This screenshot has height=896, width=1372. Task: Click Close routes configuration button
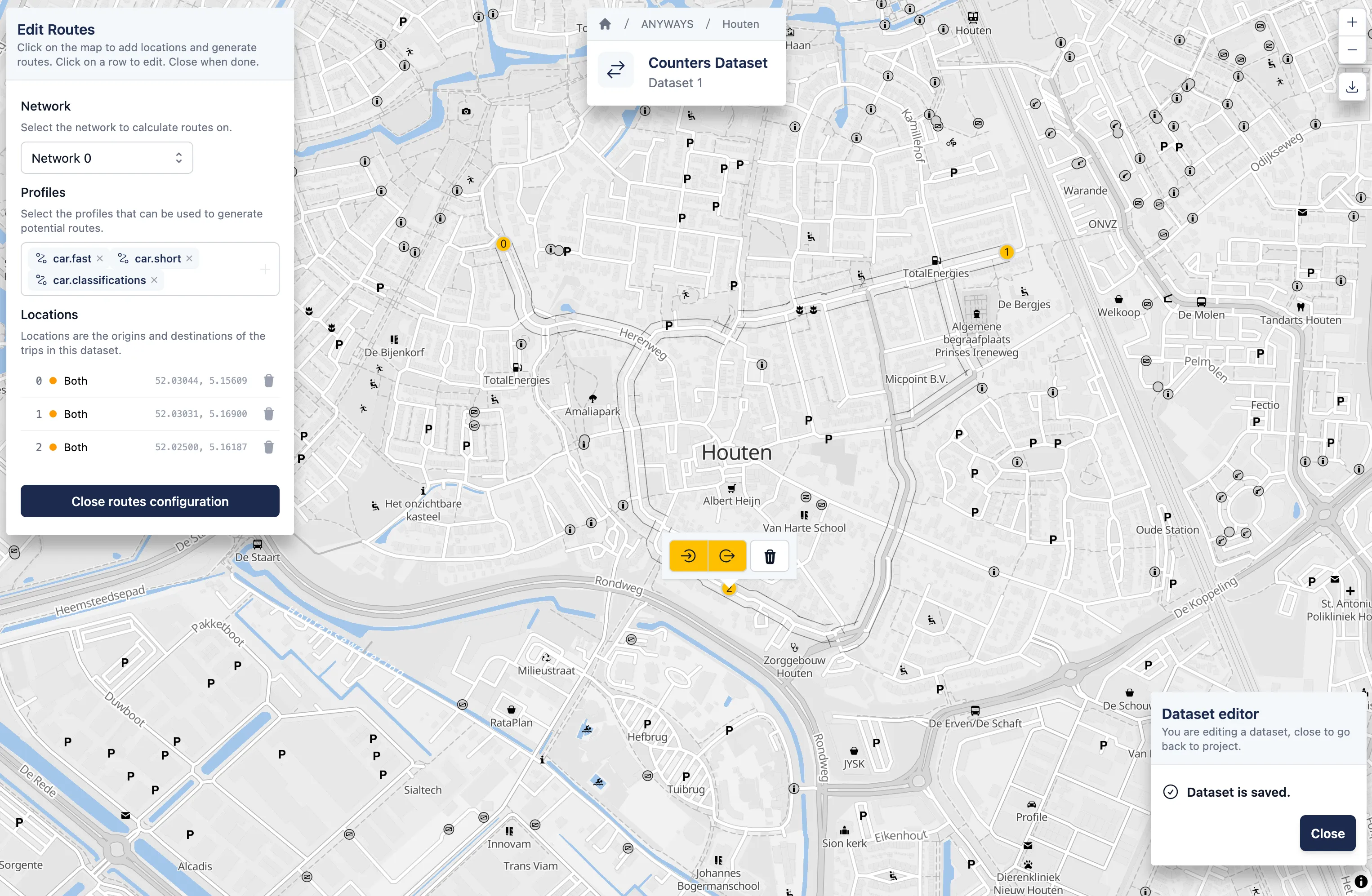point(150,501)
